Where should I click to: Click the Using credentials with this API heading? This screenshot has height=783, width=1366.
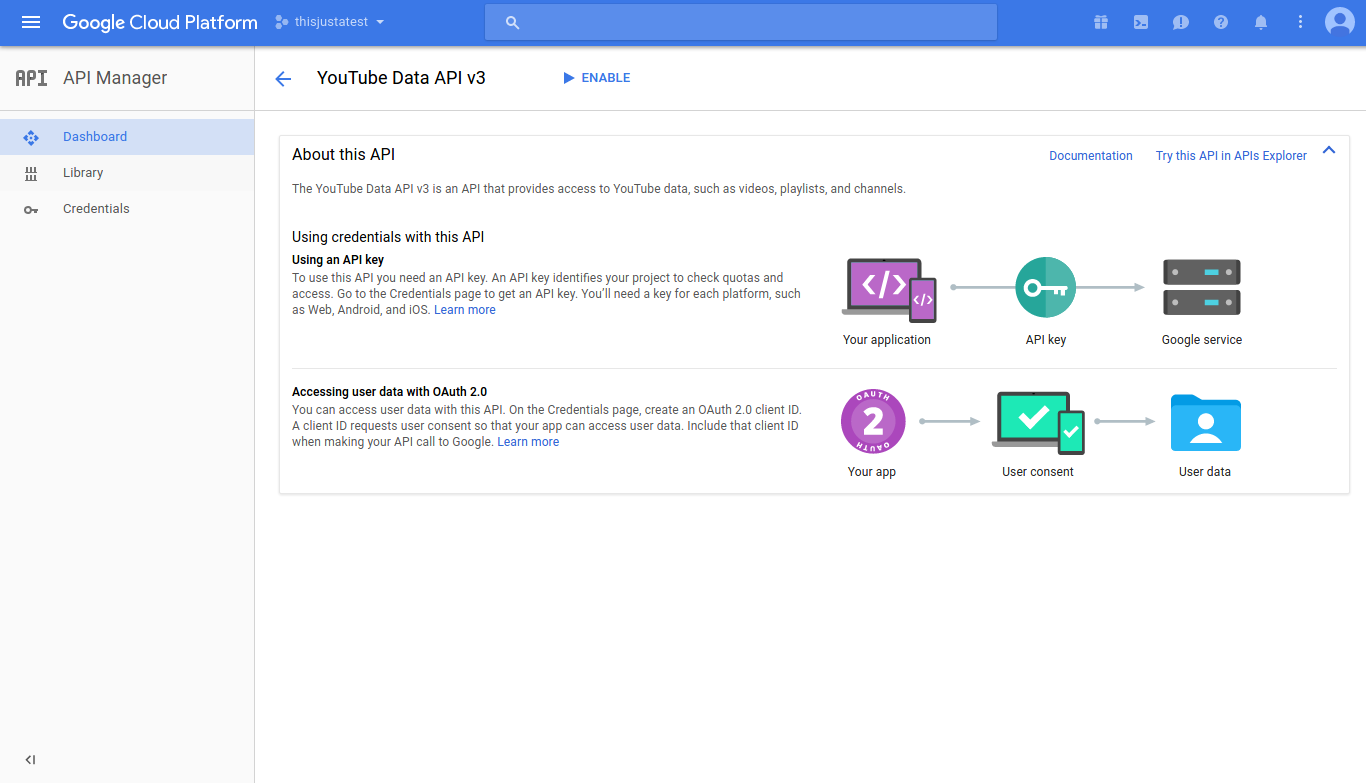click(x=388, y=237)
